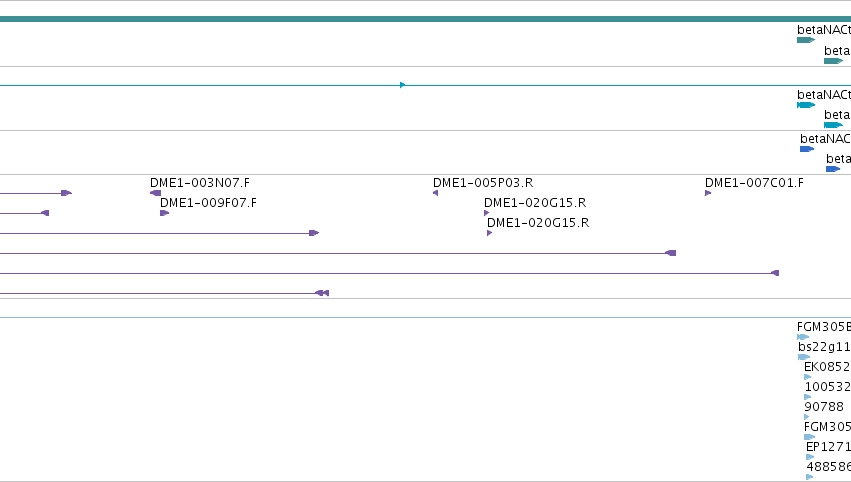Click the dark teal 'beta' label in first track

point(837,51)
